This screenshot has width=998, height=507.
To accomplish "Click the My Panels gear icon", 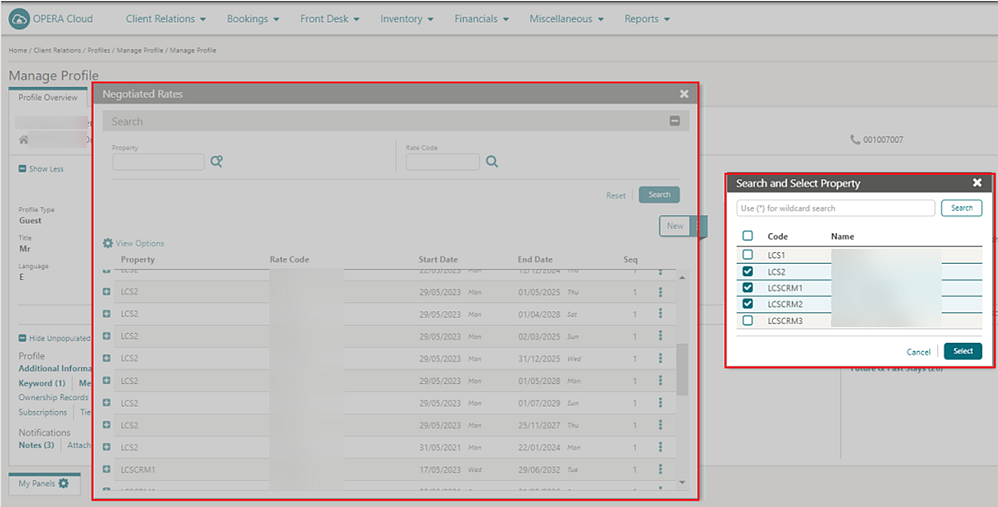I will (x=64, y=483).
